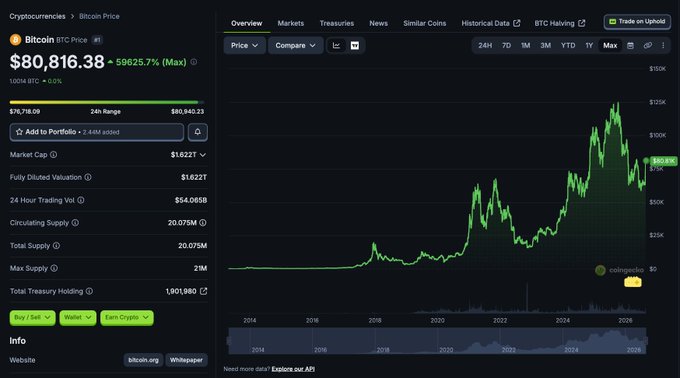Click the 2022 label on chart x-axis
680x378 pixels.
click(500, 320)
